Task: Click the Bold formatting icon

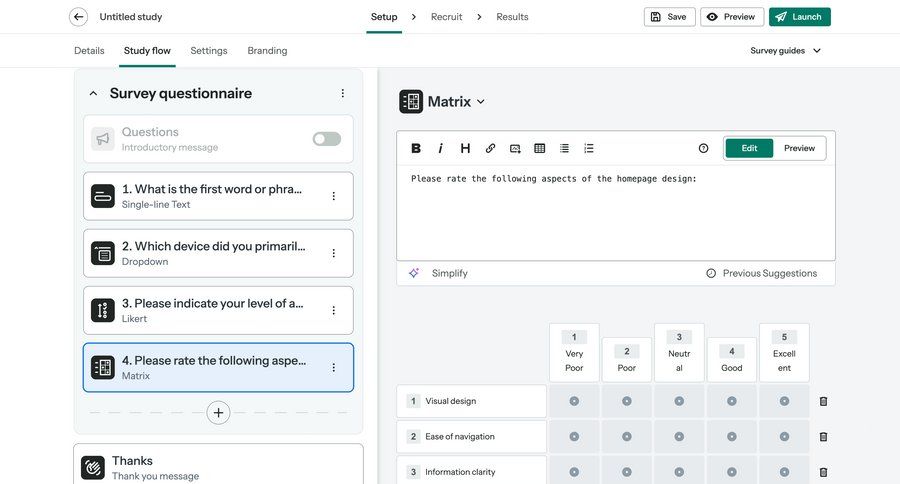Action: click(x=416, y=148)
